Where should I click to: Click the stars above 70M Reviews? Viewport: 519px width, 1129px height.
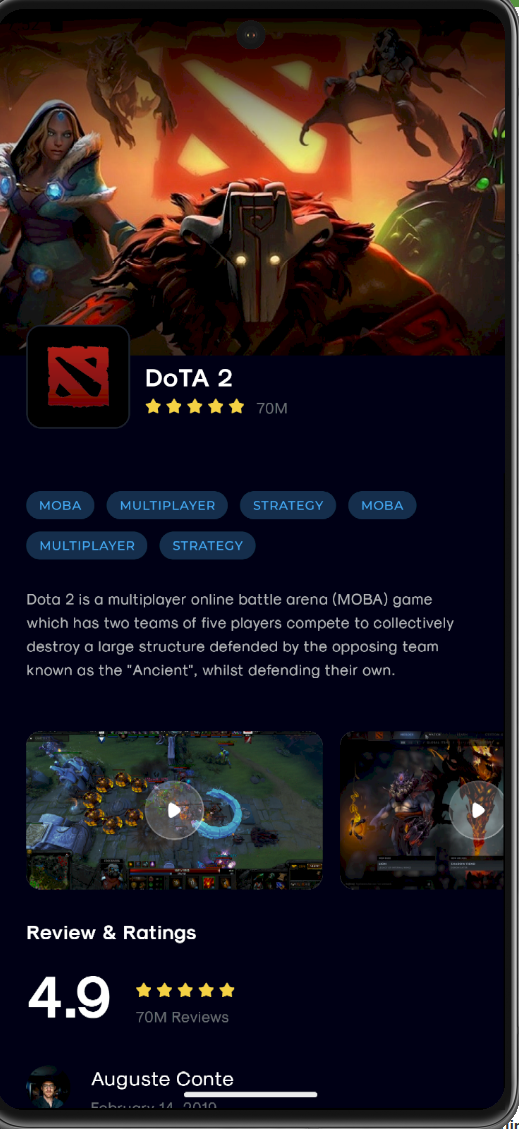pos(185,990)
